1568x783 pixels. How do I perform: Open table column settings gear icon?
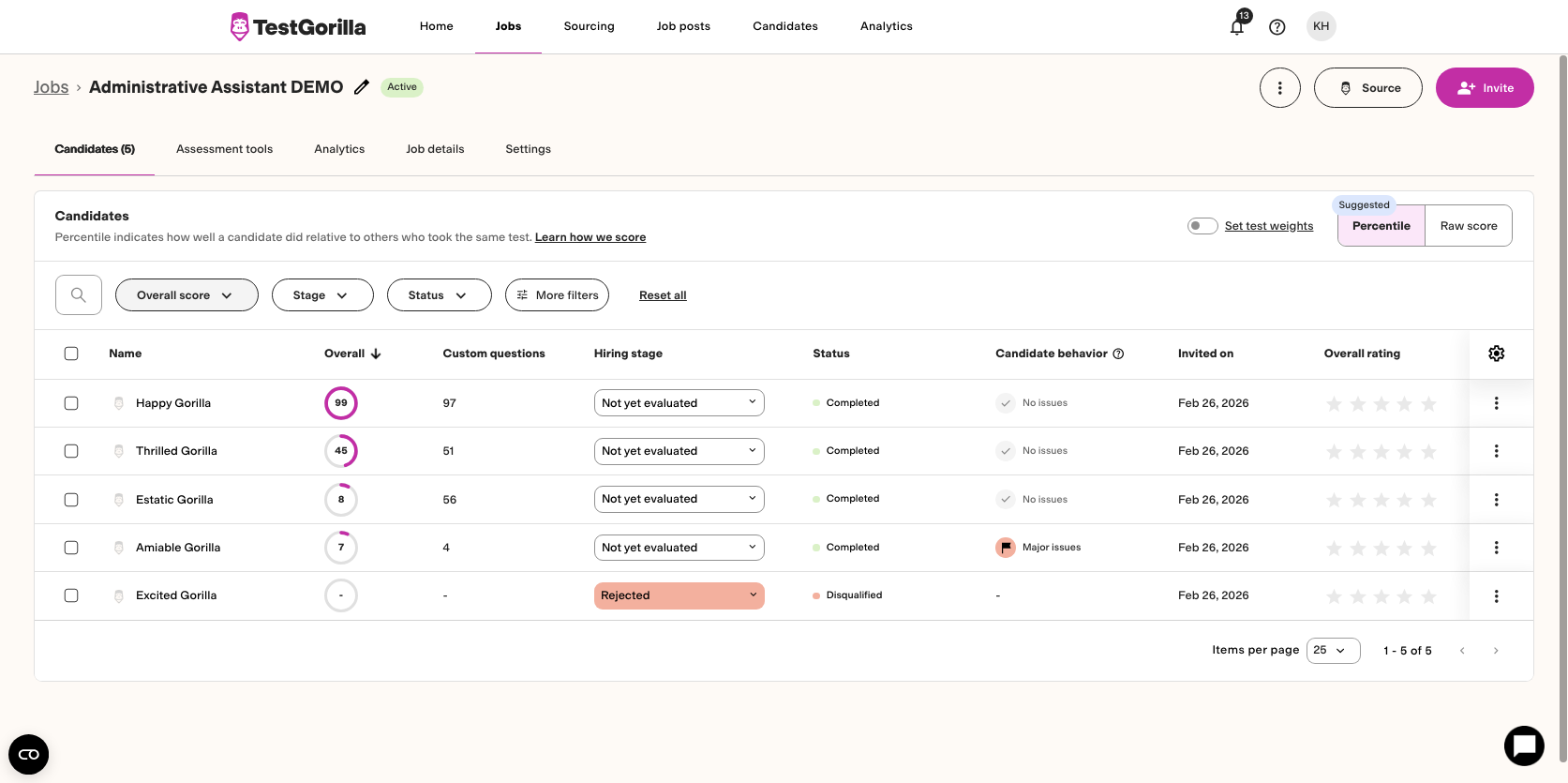[1496, 354]
